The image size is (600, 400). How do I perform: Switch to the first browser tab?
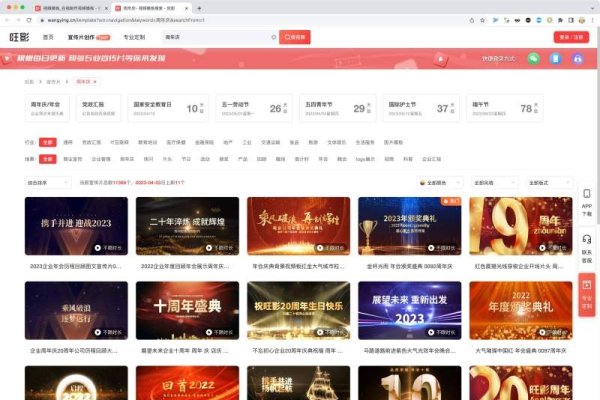pyautogui.click(x=71, y=8)
